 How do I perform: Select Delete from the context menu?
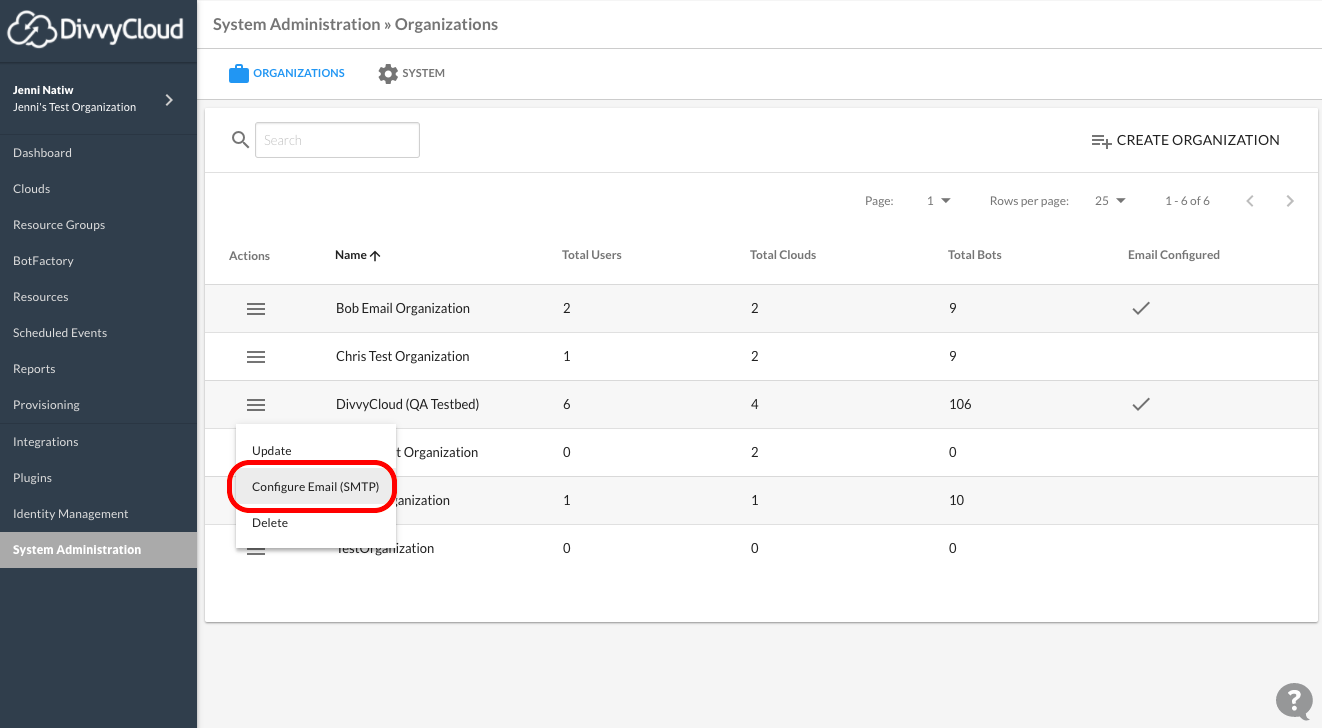point(316,523)
